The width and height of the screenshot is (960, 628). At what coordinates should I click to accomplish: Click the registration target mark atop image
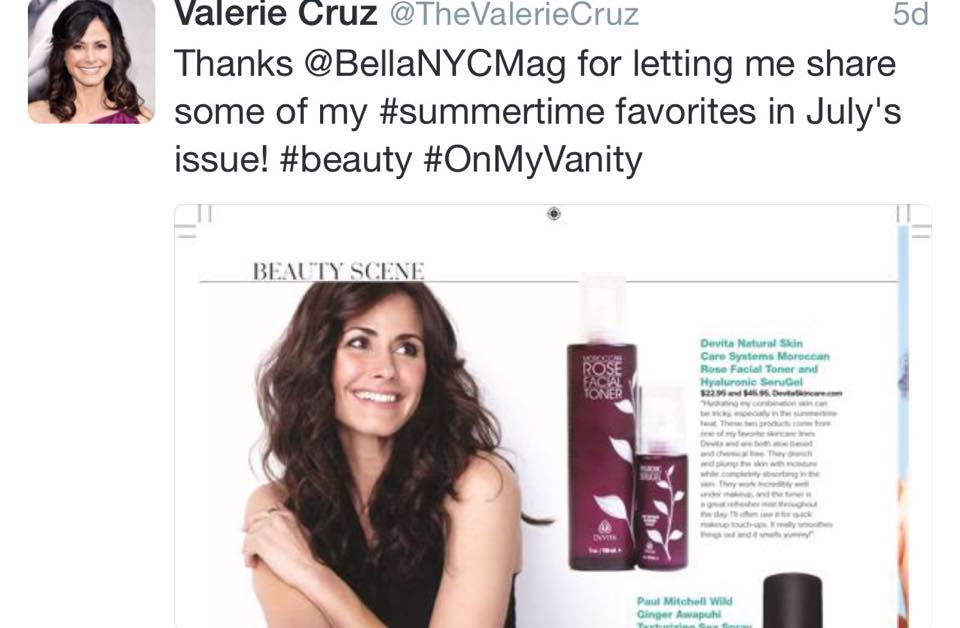553,213
